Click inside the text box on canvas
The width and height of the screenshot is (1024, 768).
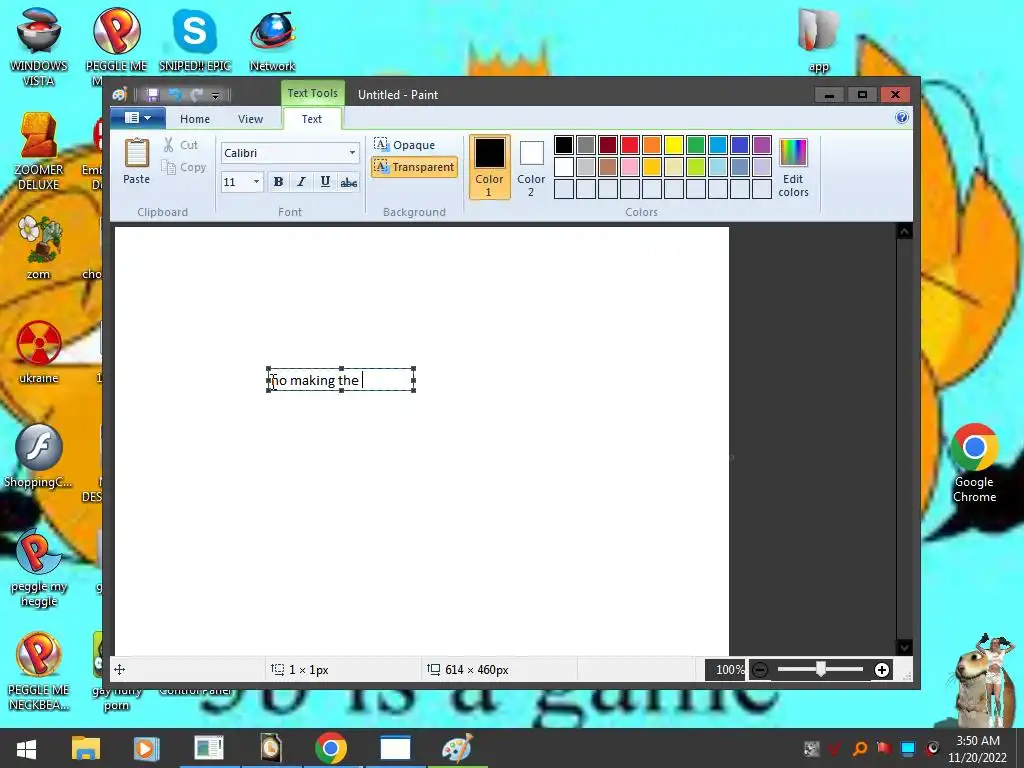[x=341, y=380]
